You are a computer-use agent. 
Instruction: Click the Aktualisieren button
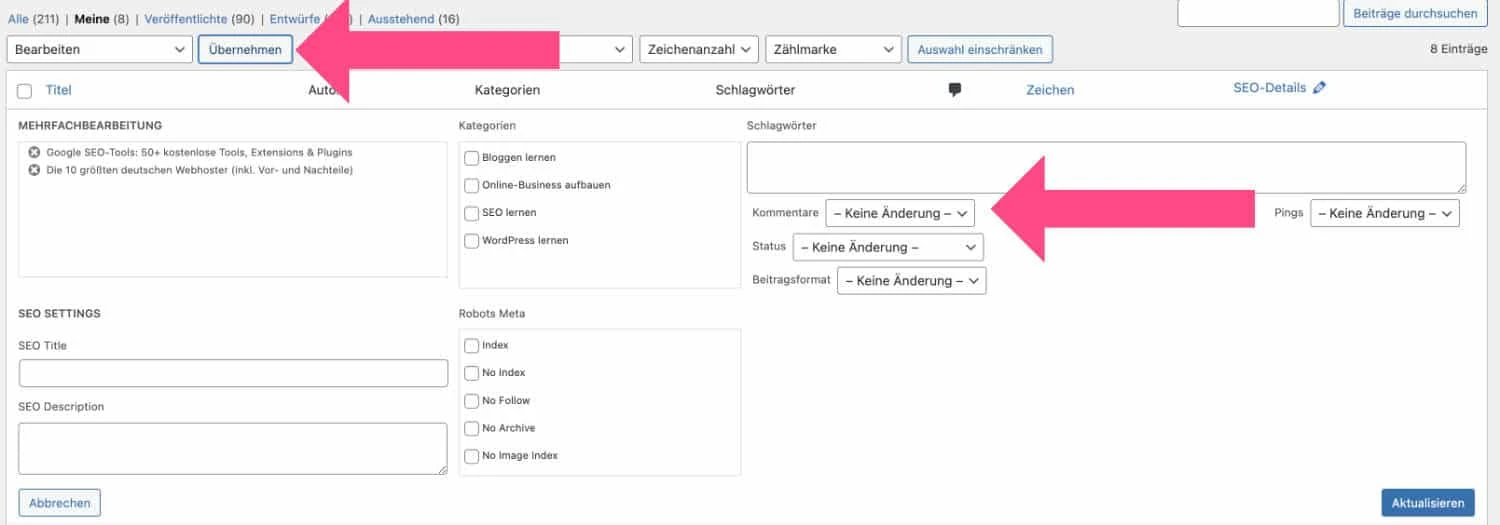pyautogui.click(x=1428, y=503)
